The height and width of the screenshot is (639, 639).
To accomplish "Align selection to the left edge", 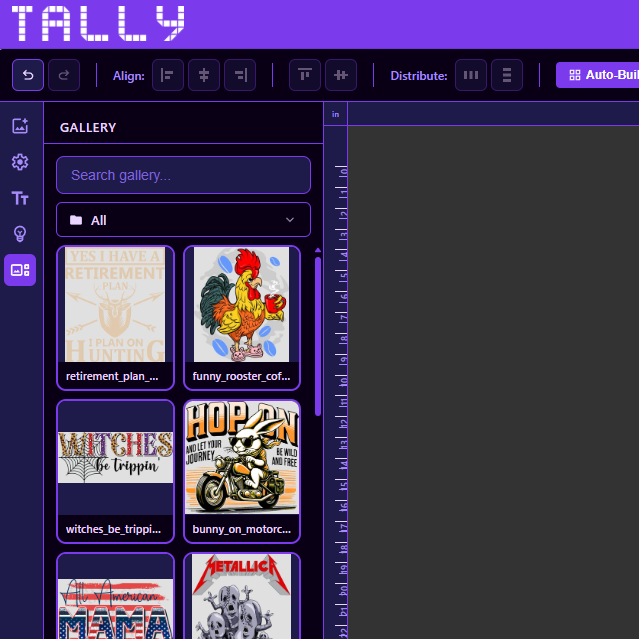I will point(167,75).
